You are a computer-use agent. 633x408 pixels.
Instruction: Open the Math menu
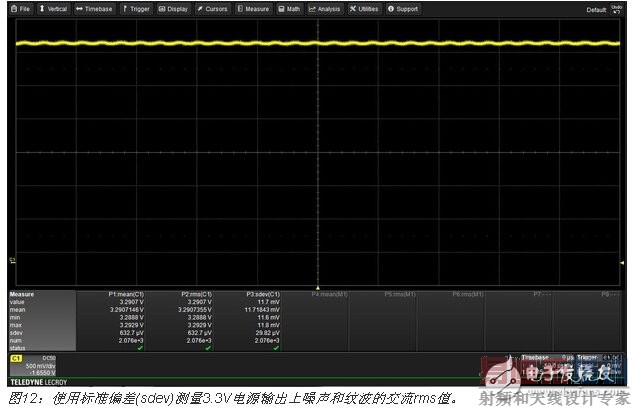coord(289,9)
